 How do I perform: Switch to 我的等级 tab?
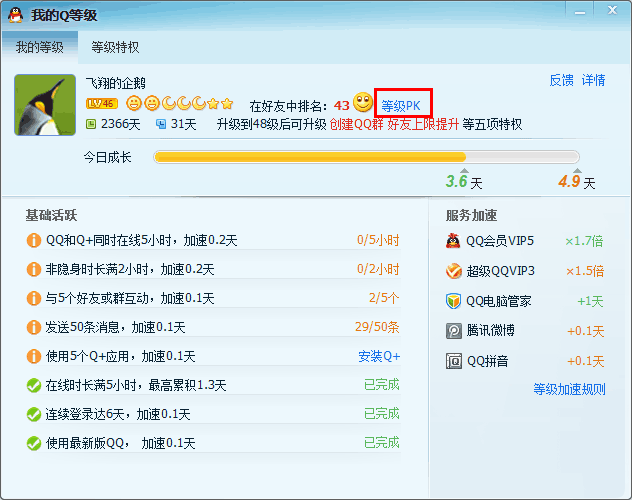pyautogui.click(x=40, y=47)
